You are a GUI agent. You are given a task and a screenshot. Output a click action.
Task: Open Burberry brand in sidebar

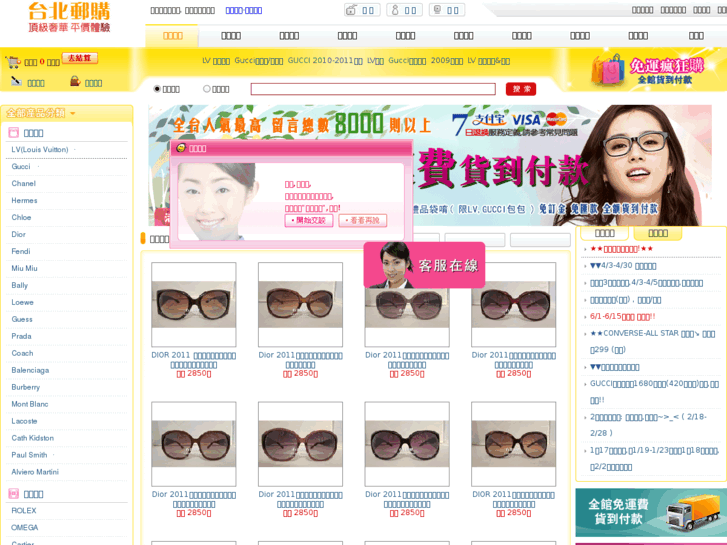tap(26, 387)
